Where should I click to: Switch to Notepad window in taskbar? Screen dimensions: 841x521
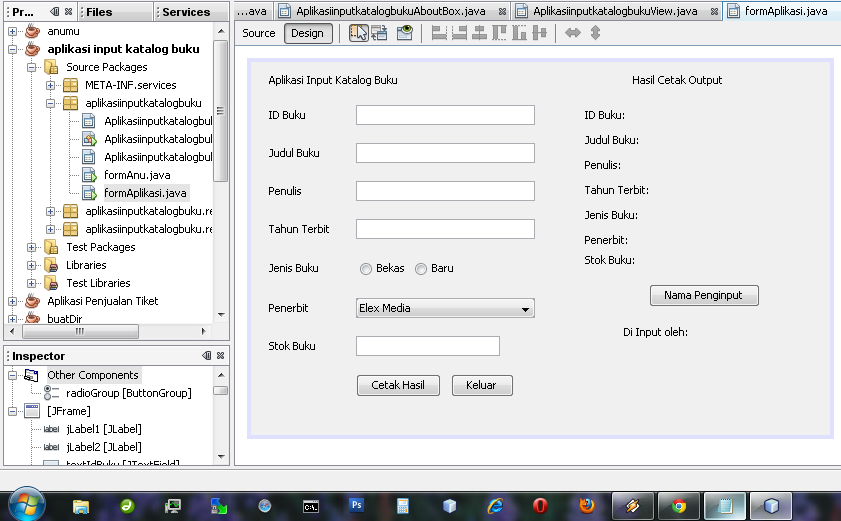click(x=725, y=506)
